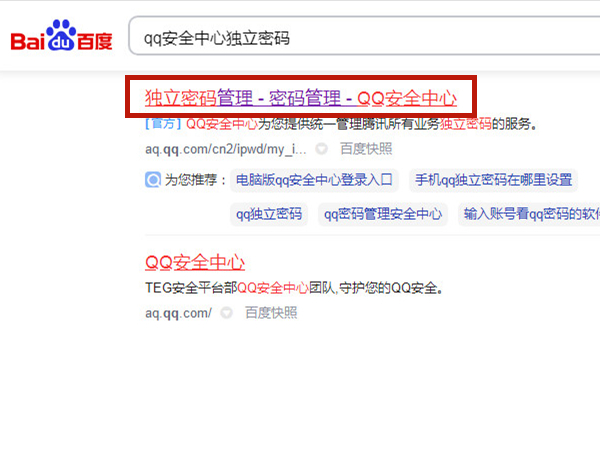Click the aq.qq.com/ URL of second result
Viewport: 600px width, 450px height.
[178, 313]
